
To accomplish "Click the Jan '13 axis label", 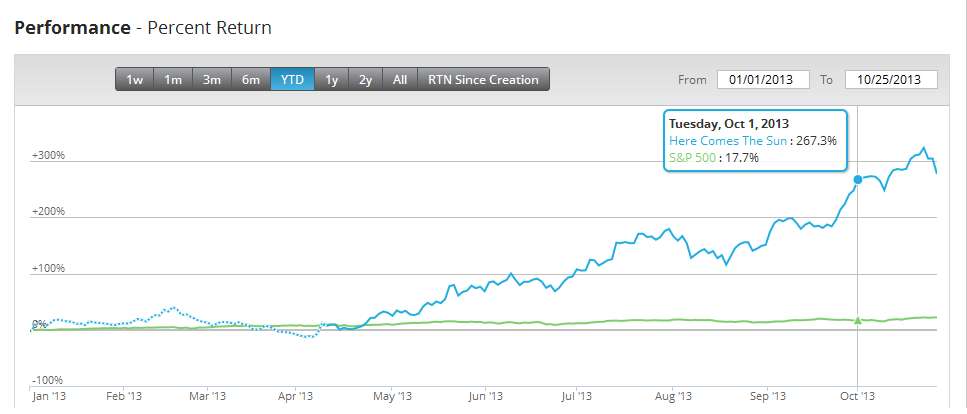I will (x=50, y=395).
